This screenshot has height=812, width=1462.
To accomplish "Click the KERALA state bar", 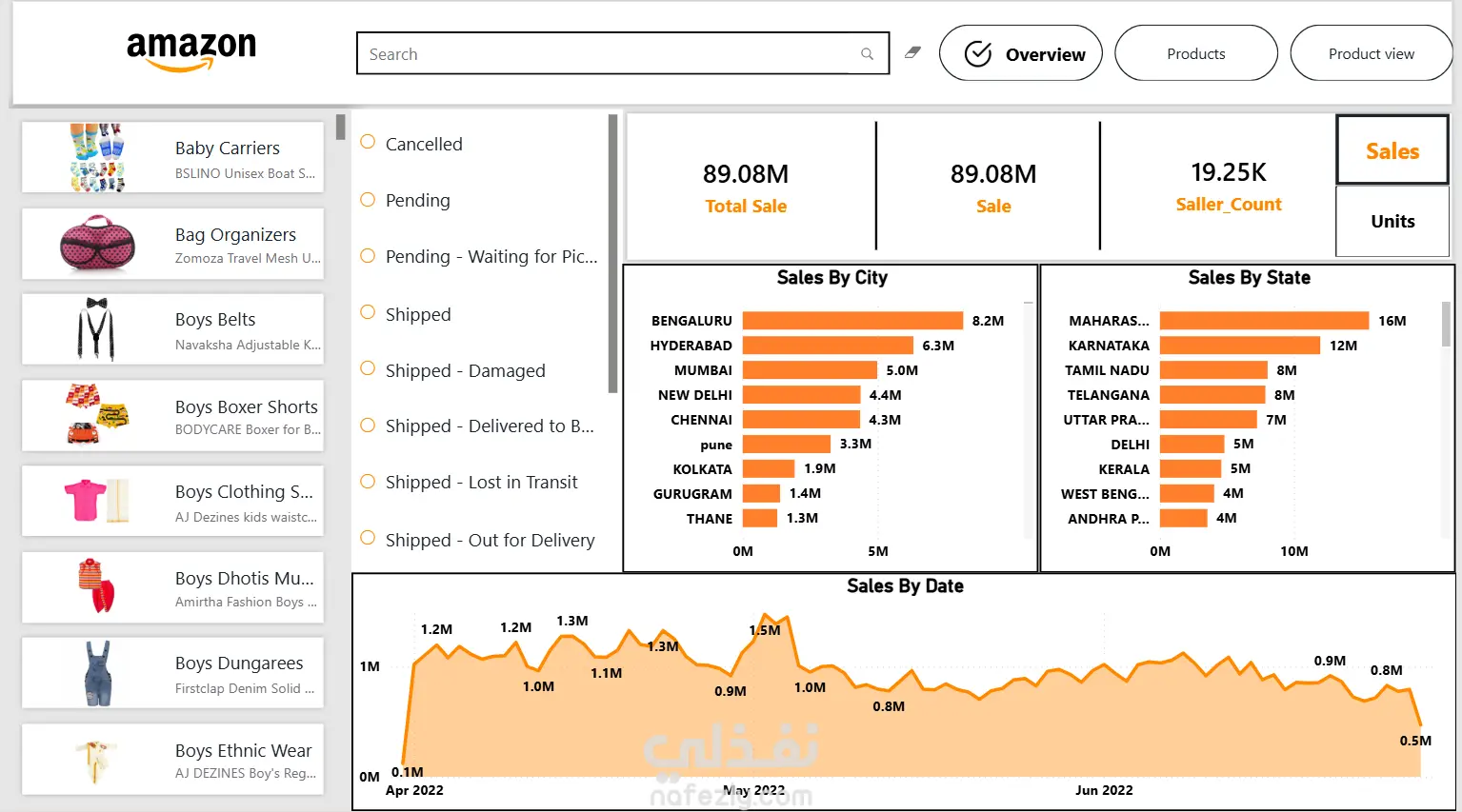I will (1191, 468).
